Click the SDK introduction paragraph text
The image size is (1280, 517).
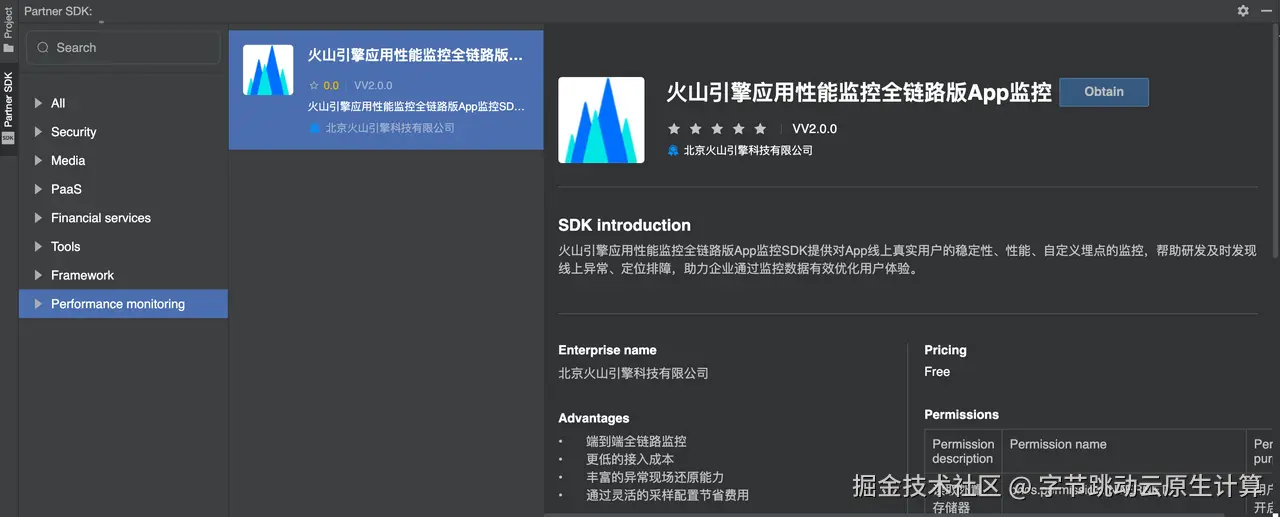click(907, 259)
